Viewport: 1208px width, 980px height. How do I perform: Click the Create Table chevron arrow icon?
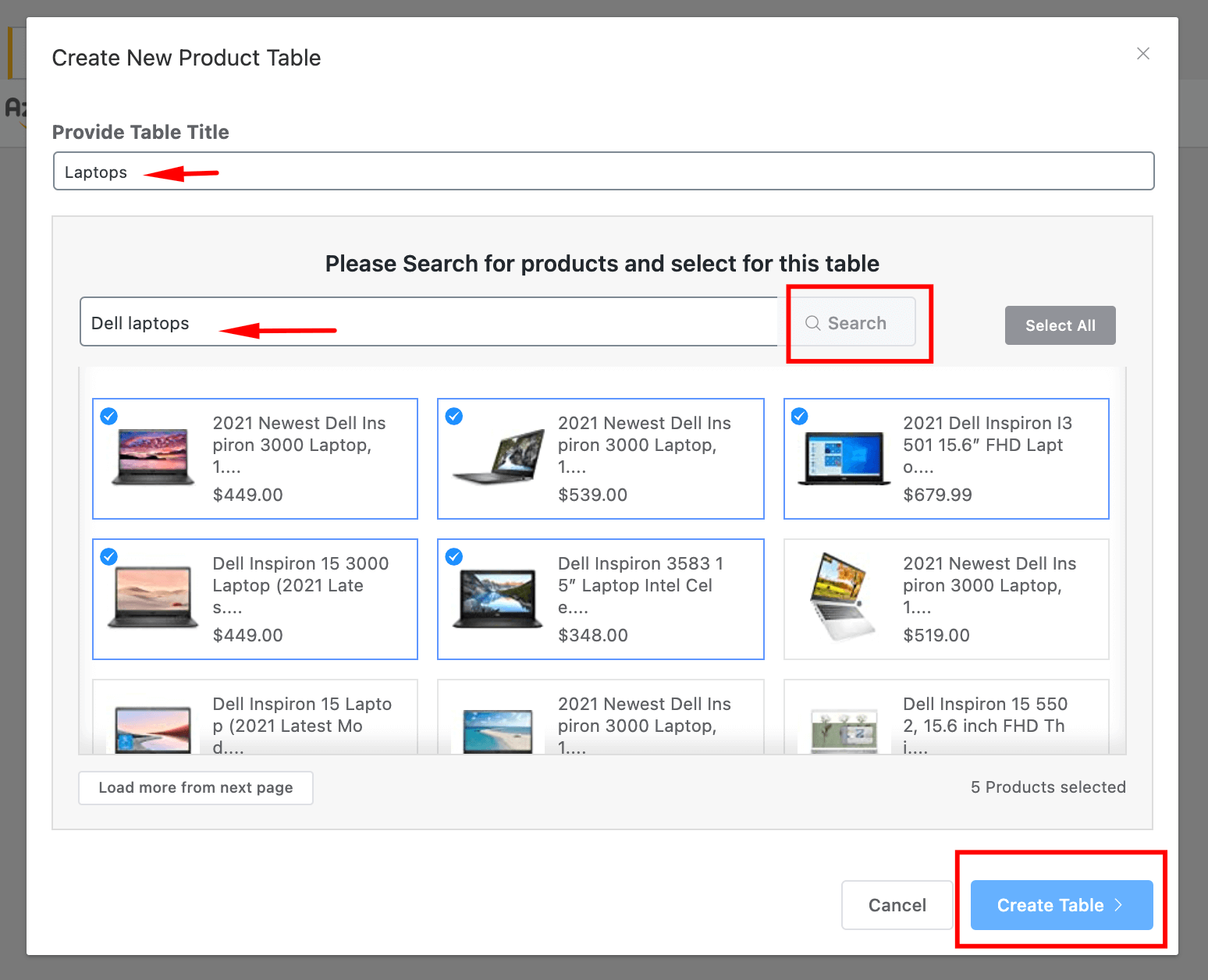tap(1118, 905)
